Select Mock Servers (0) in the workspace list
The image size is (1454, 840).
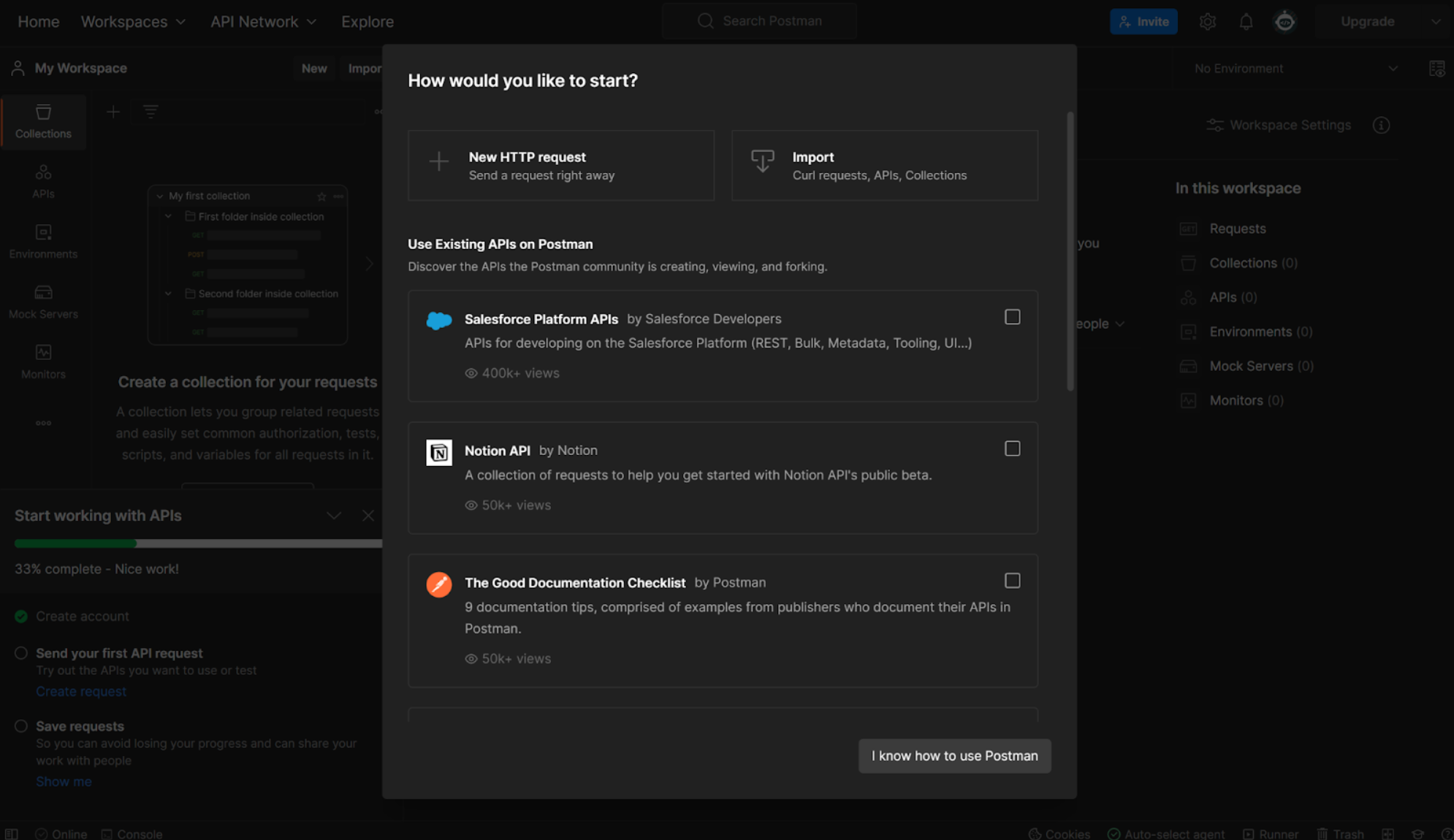click(1261, 366)
